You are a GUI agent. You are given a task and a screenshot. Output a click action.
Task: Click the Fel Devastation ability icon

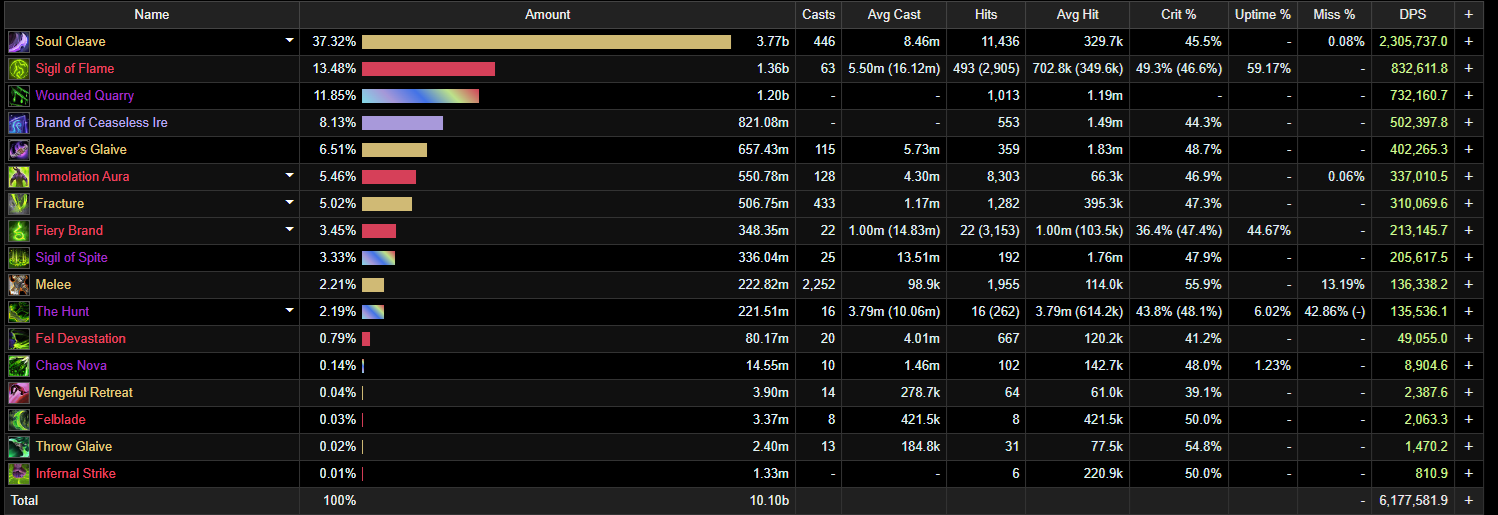19,339
